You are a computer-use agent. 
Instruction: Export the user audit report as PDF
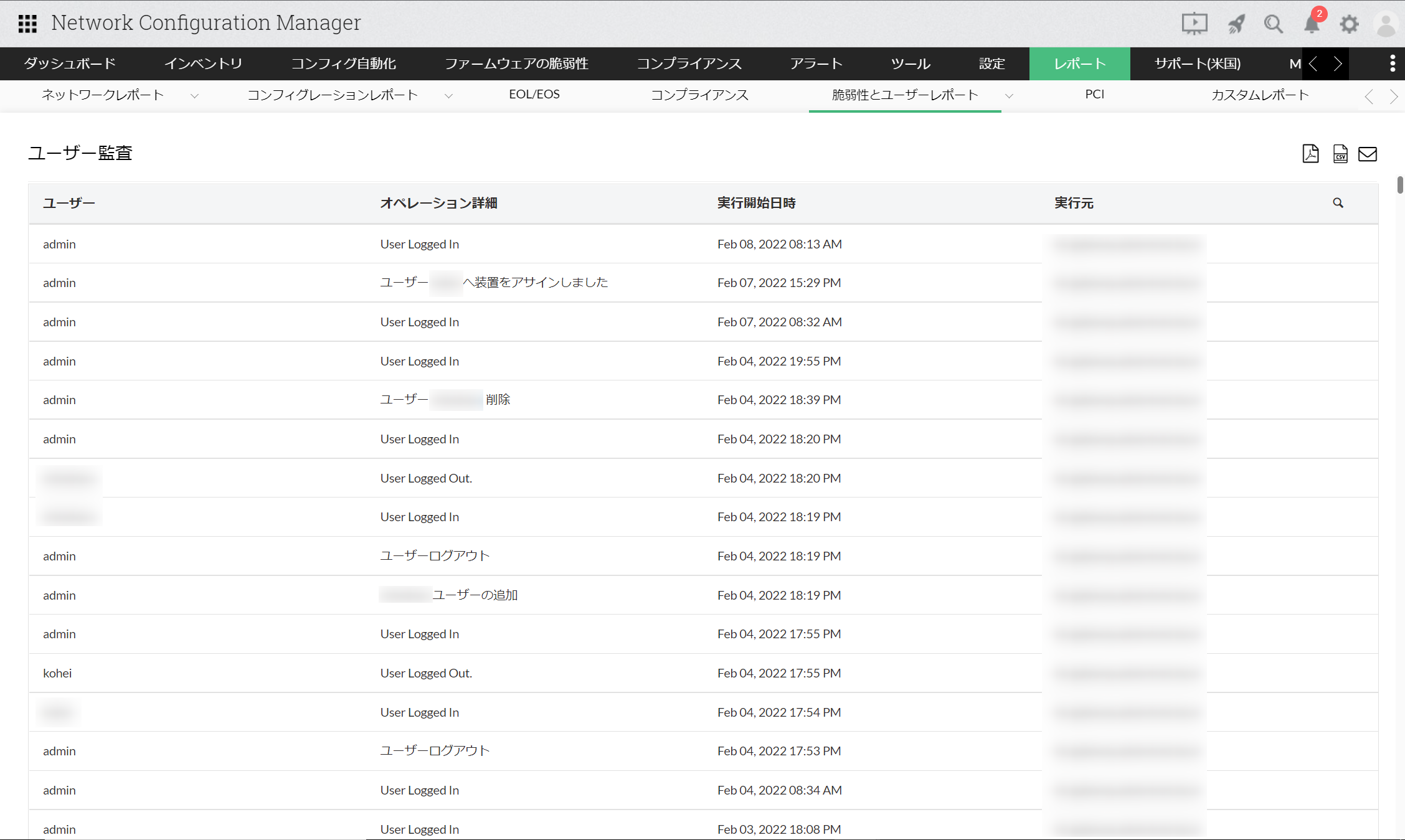[1310, 153]
